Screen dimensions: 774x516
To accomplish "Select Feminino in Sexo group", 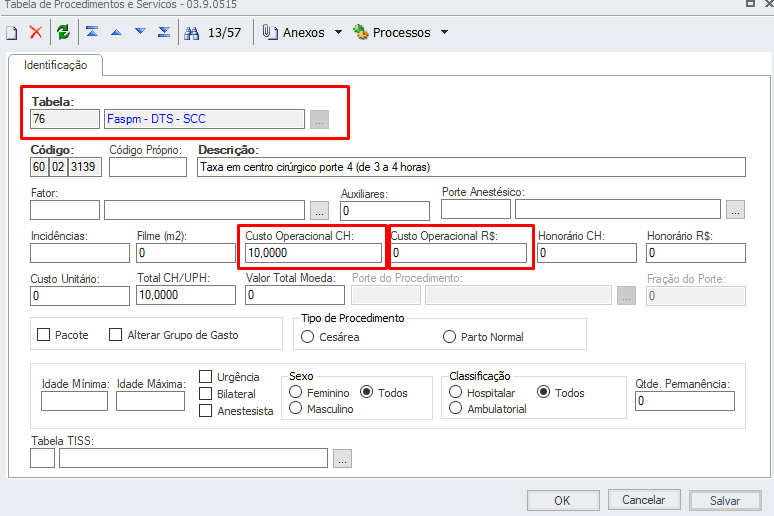I will [x=295, y=392].
